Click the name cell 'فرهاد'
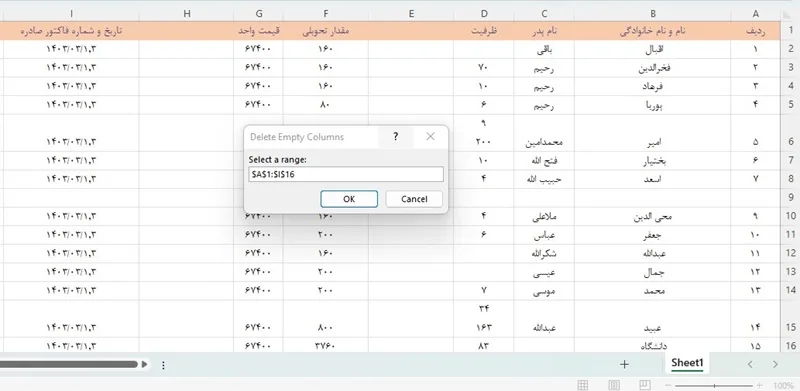This screenshot has width=800, height=391. [653, 86]
